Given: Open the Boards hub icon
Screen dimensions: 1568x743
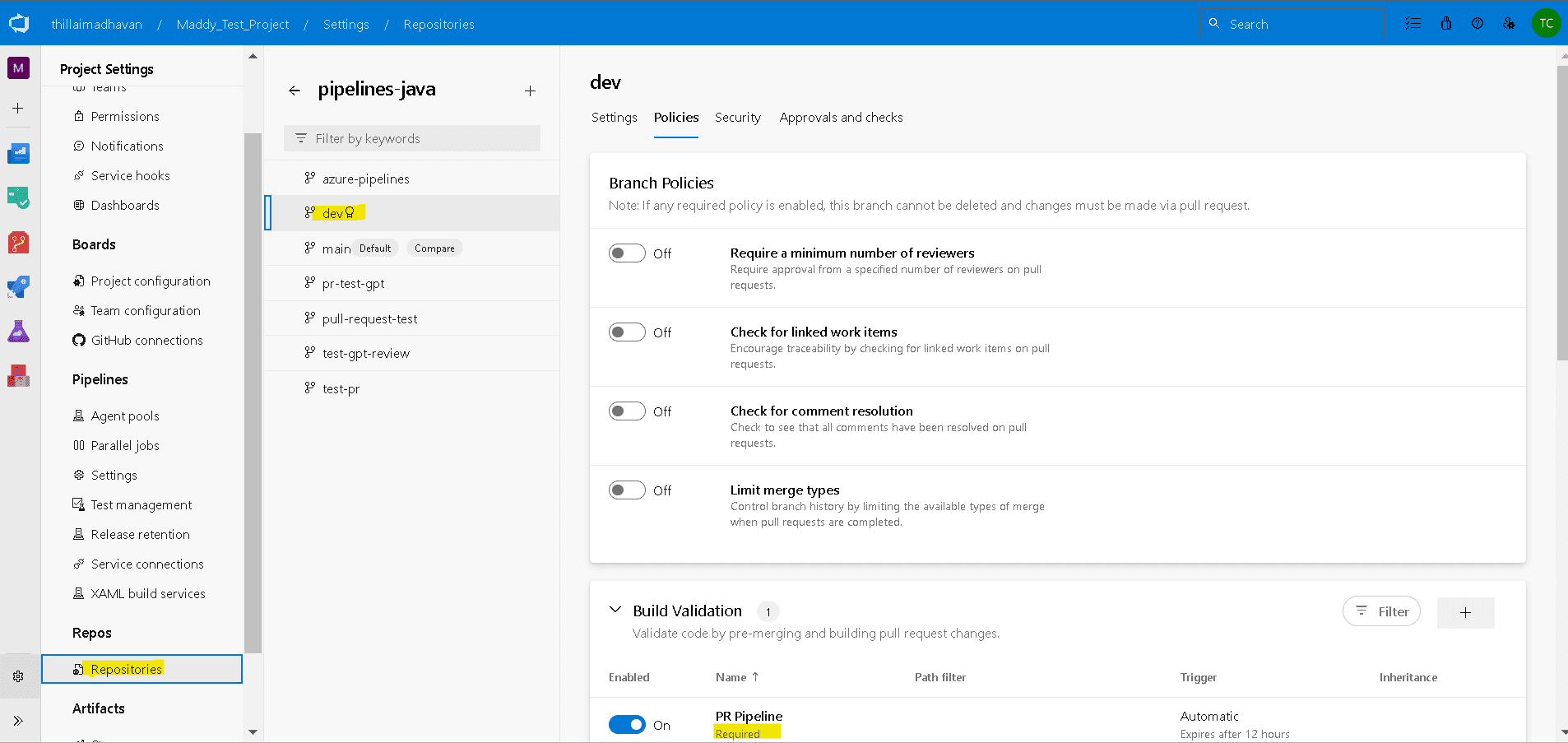Looking at the screenshot, I should [x=18, y=197].
